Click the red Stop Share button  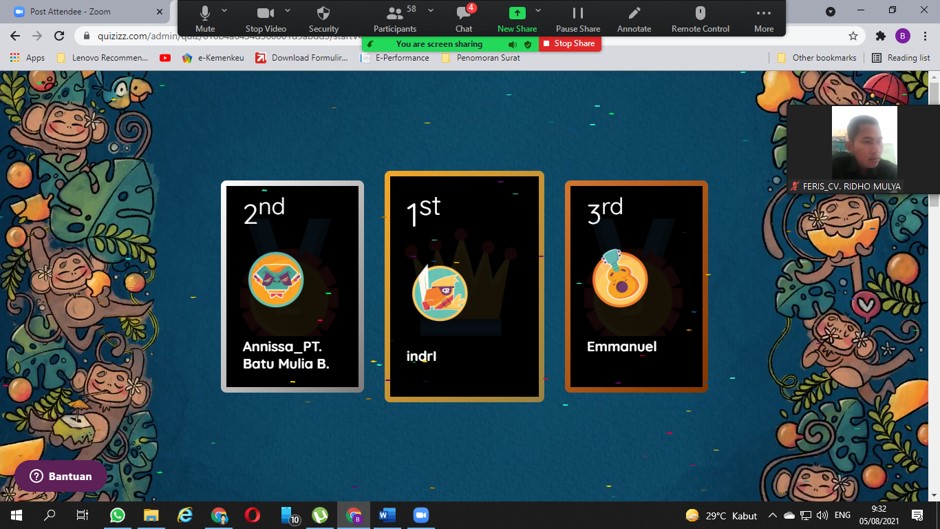[x=570, y=44]
